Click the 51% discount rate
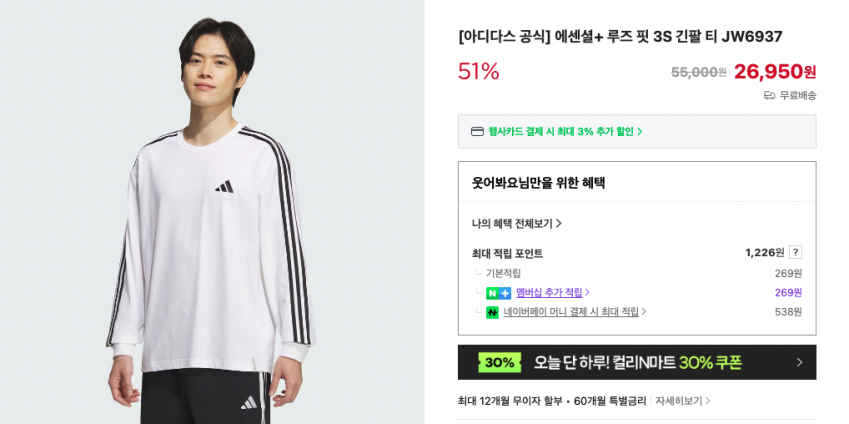 (478, 71)
